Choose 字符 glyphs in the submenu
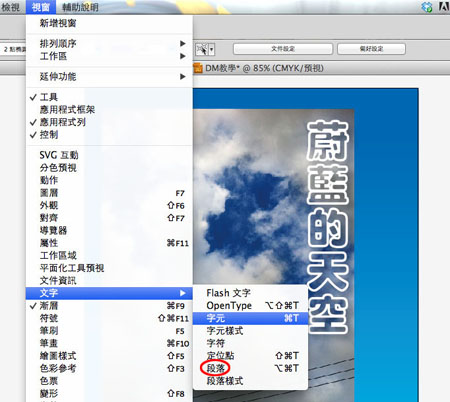Image resolution: width=450 pixels, height=402 pixels. pyautogui.click(x=250, y=343)
